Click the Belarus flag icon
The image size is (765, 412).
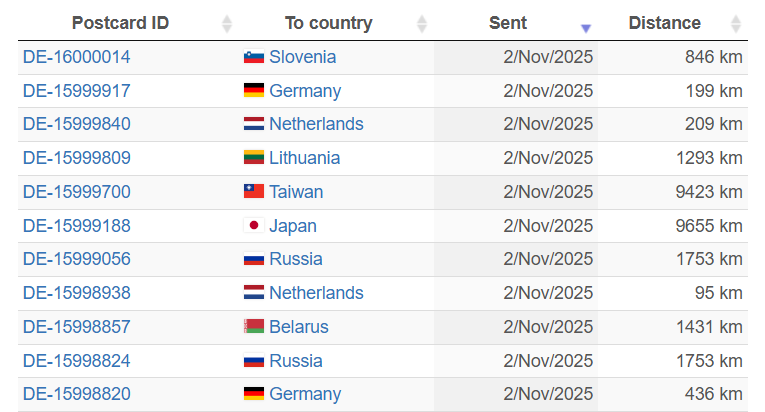point(253,327)
